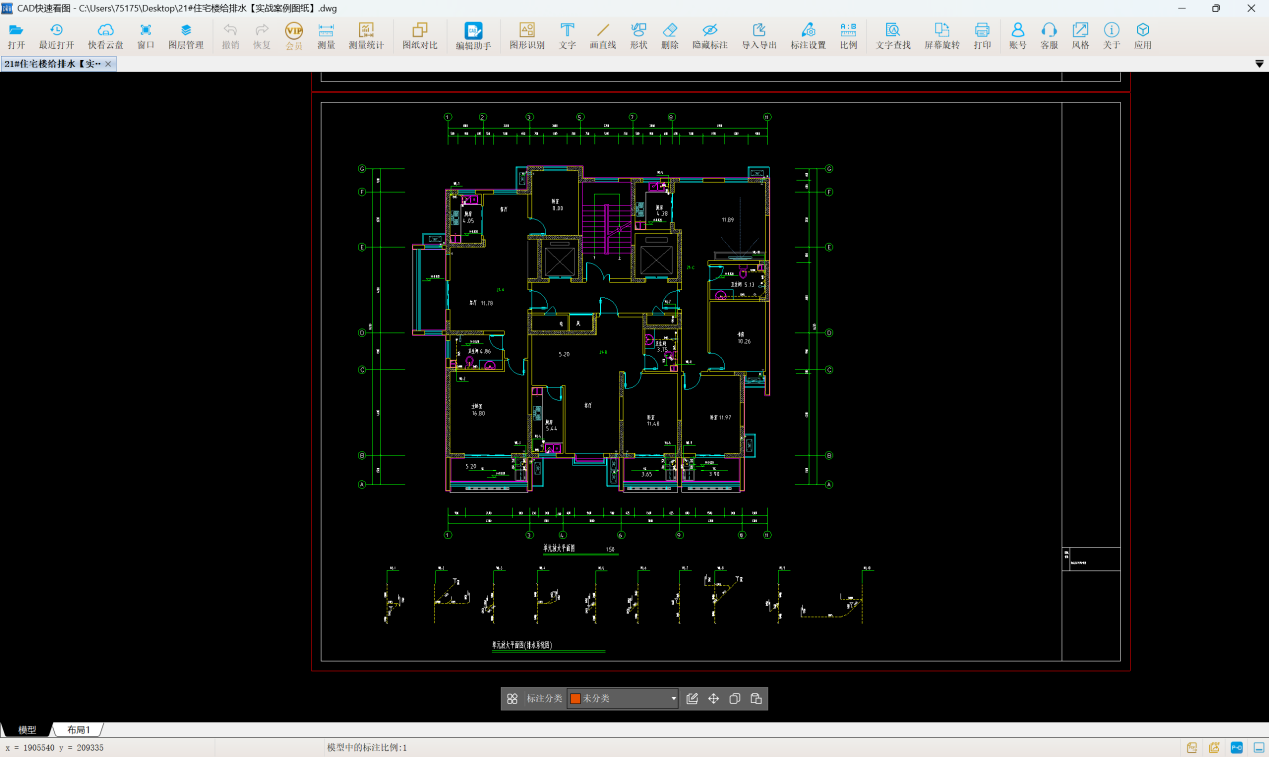Viewport: 1269px width, 757px height.
Task: Select the 画直线 line tool
Action: point(603,36)
